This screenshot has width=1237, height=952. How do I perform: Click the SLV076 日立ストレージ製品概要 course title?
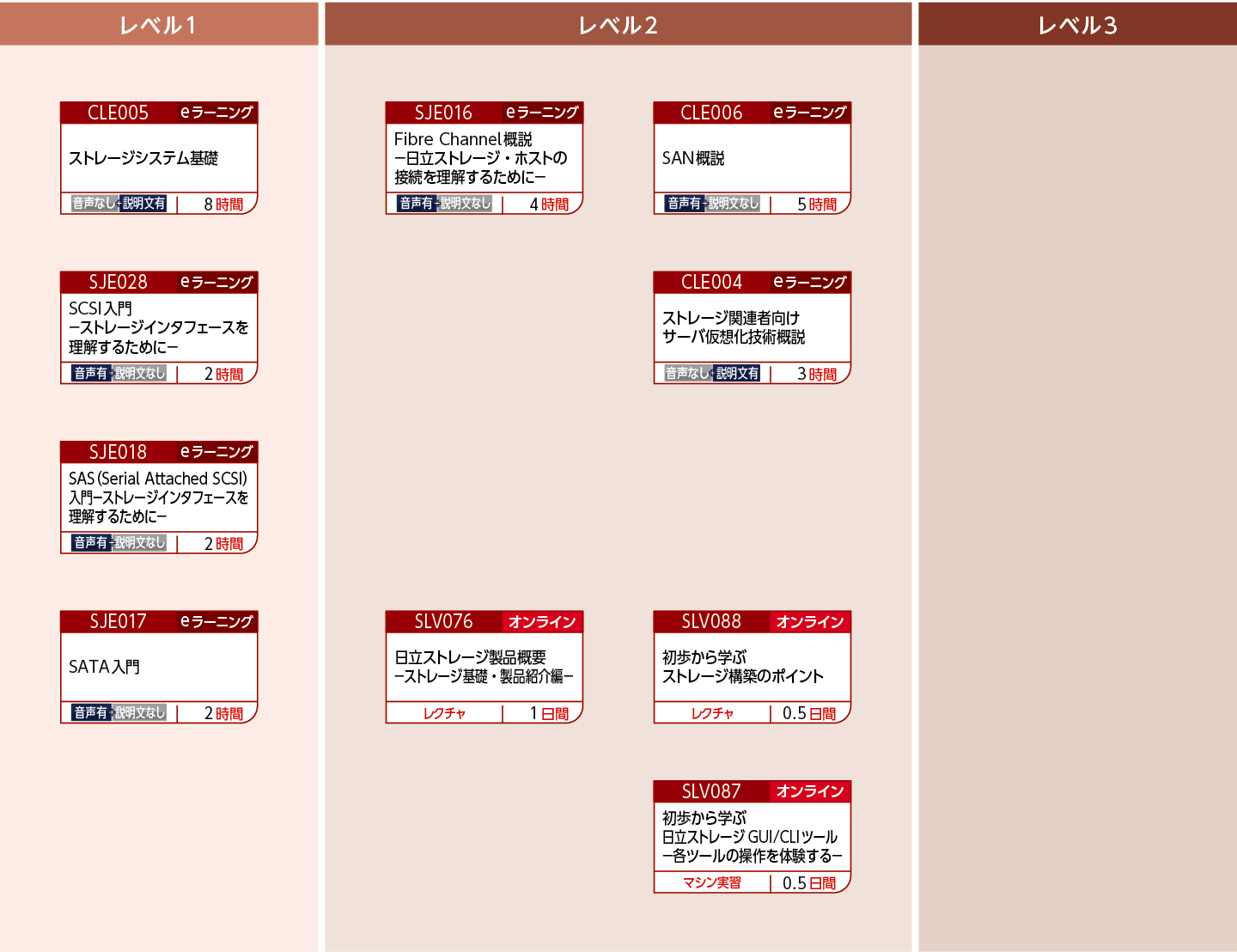[484, 667]
